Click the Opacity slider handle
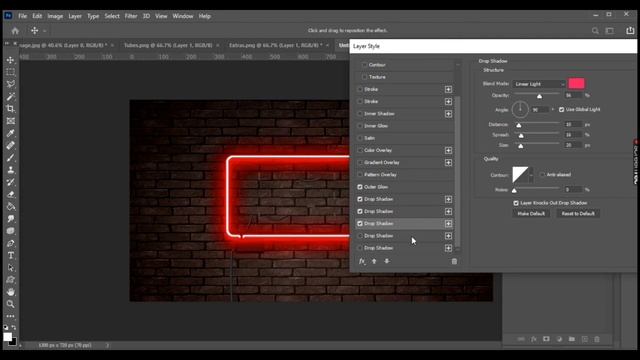 (x=539, y=96)
